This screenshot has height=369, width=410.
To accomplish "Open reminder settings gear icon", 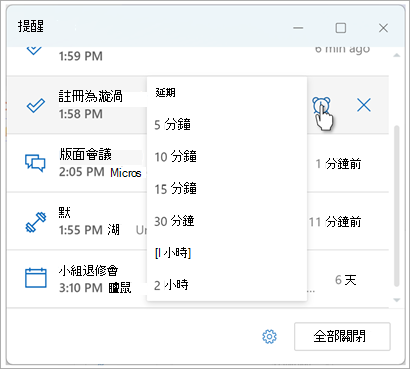I will pos(269,337).
